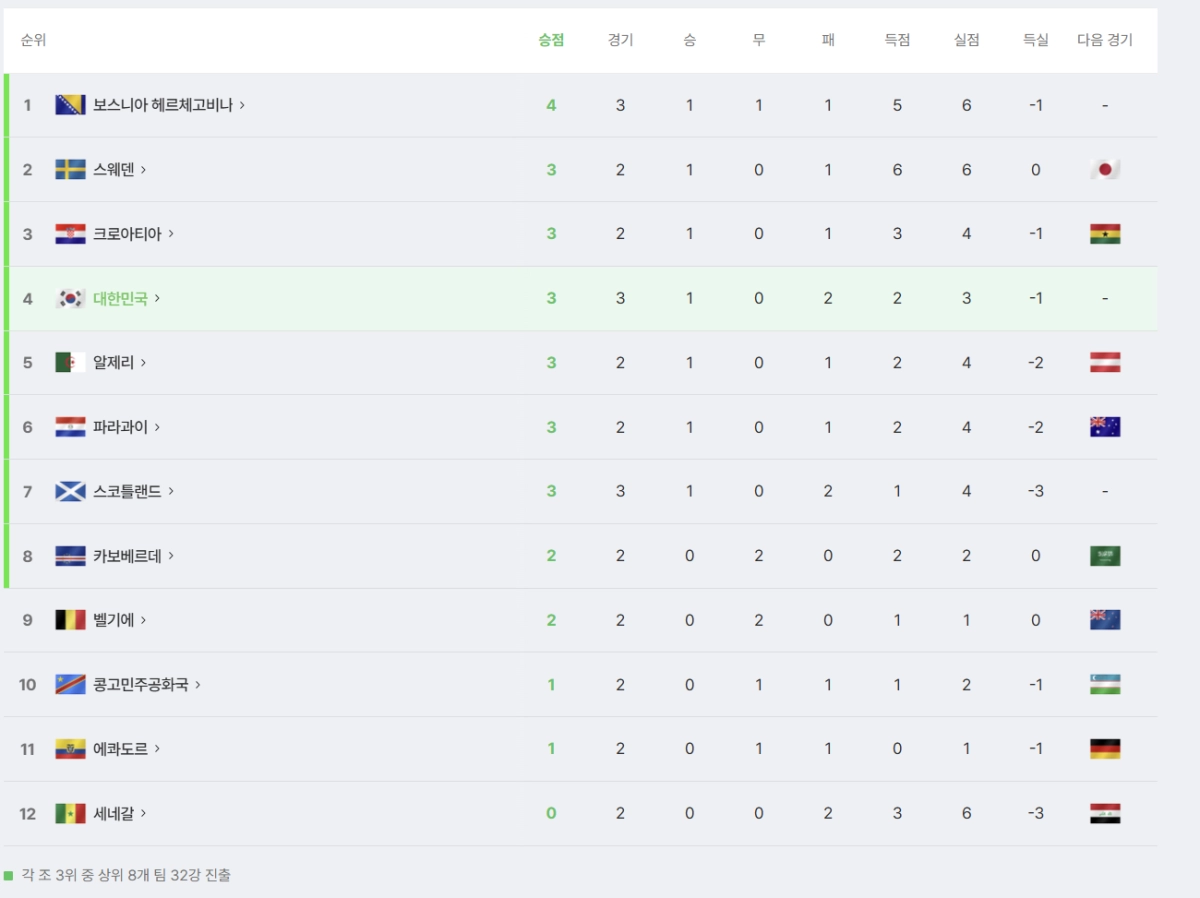Click the green legend square by 32강 진출 note
This screenshot has height=898, width=1200.
(9, 876)
